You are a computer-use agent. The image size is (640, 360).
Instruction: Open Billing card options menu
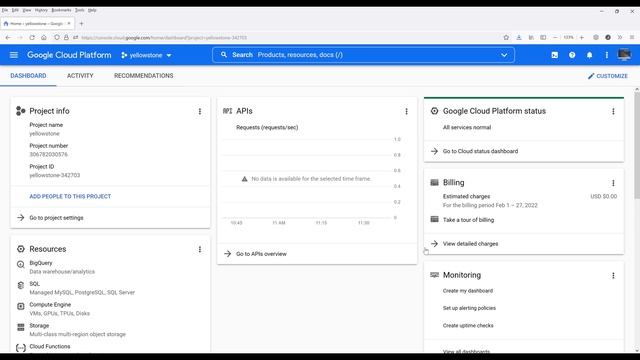[x=613, y=183]
